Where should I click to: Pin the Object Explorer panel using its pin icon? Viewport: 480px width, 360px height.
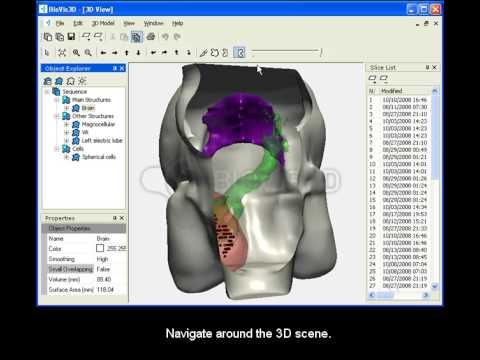pos(115,68)
